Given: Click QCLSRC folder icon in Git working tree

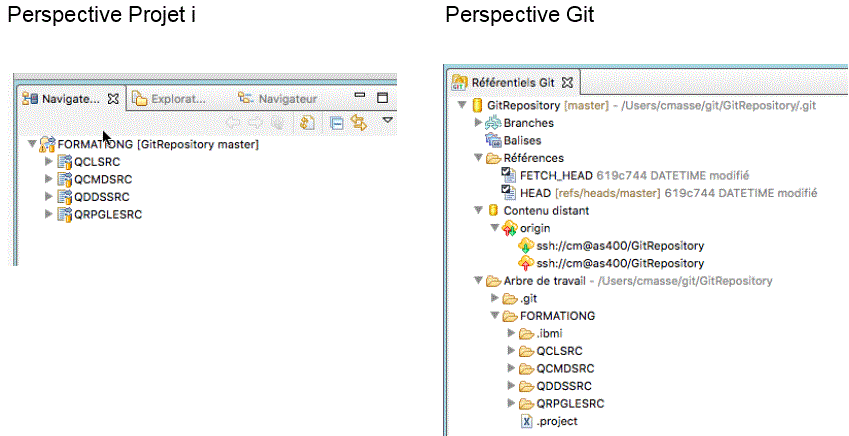Looking at the screenshot, I should point(526,351).
